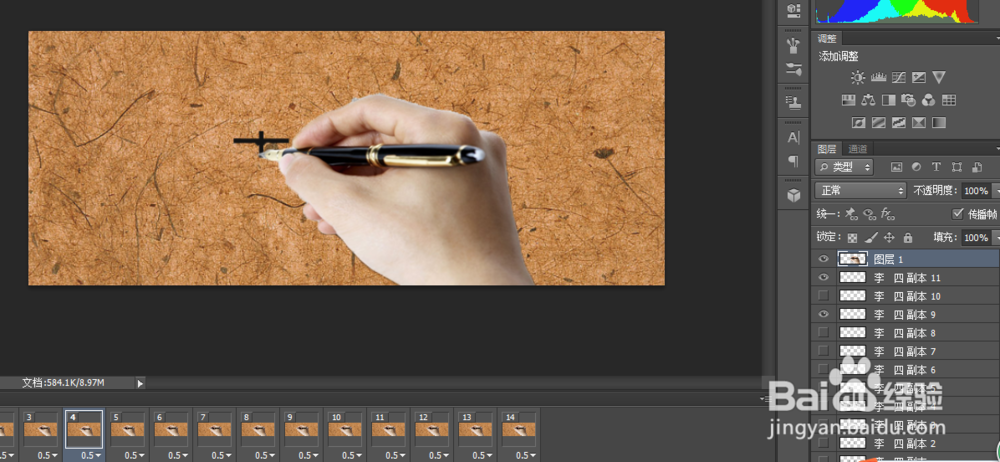Filter layers by shape layers
This screenshot has width=1000, height=462.
pos(957,167)
